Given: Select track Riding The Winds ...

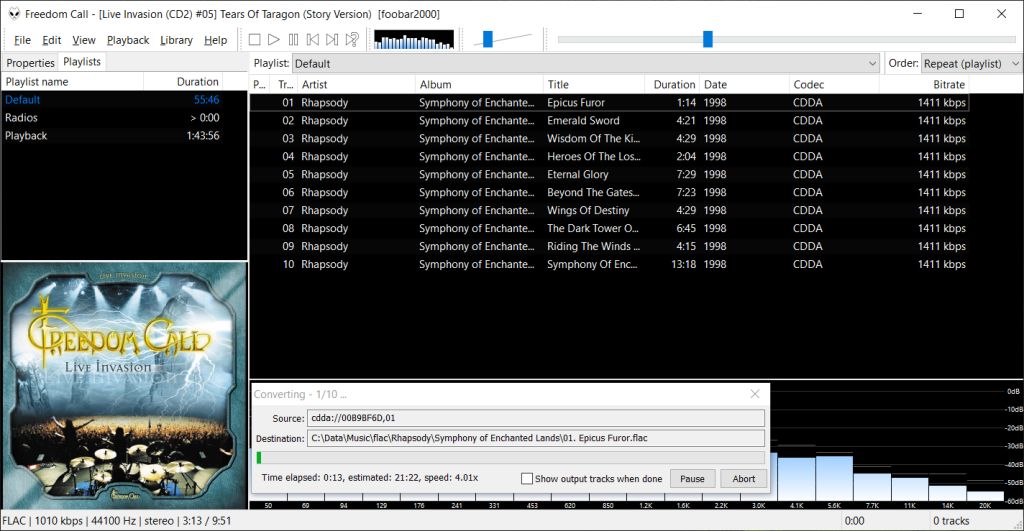Looking at the screenshot, I should (x=609, y=246).
